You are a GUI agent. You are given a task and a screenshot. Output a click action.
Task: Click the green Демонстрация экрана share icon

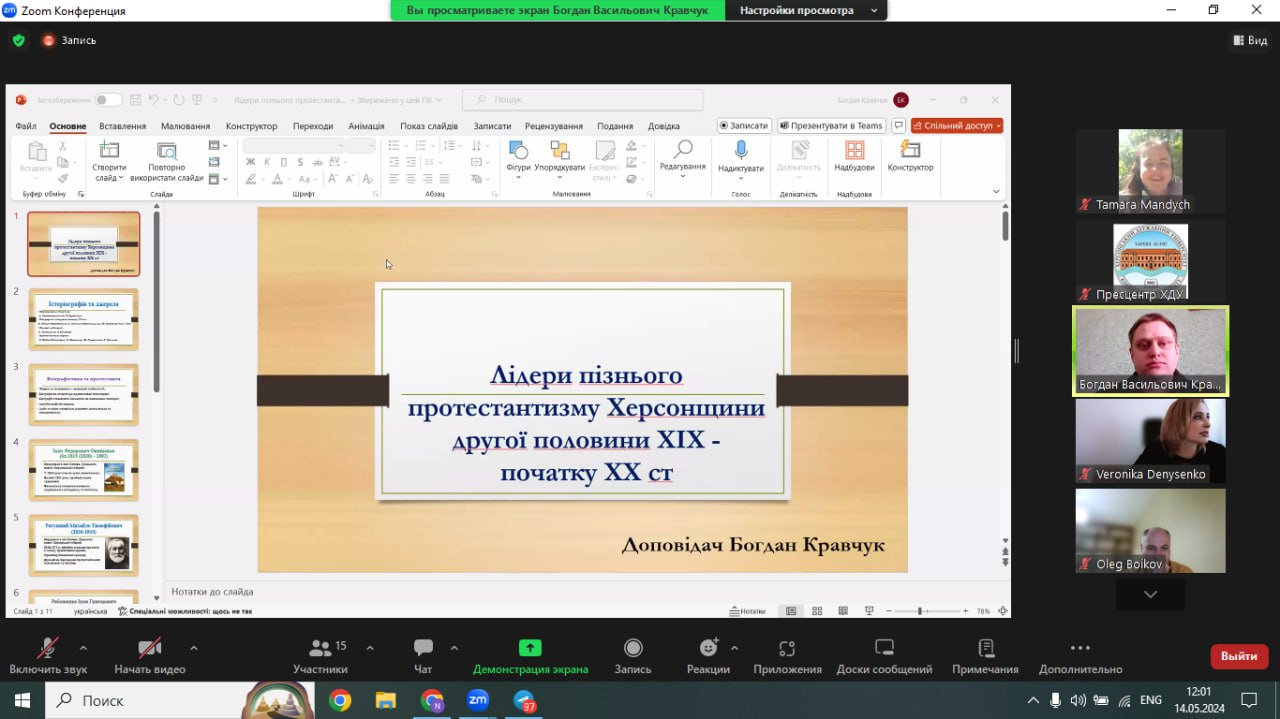[530, 648]
